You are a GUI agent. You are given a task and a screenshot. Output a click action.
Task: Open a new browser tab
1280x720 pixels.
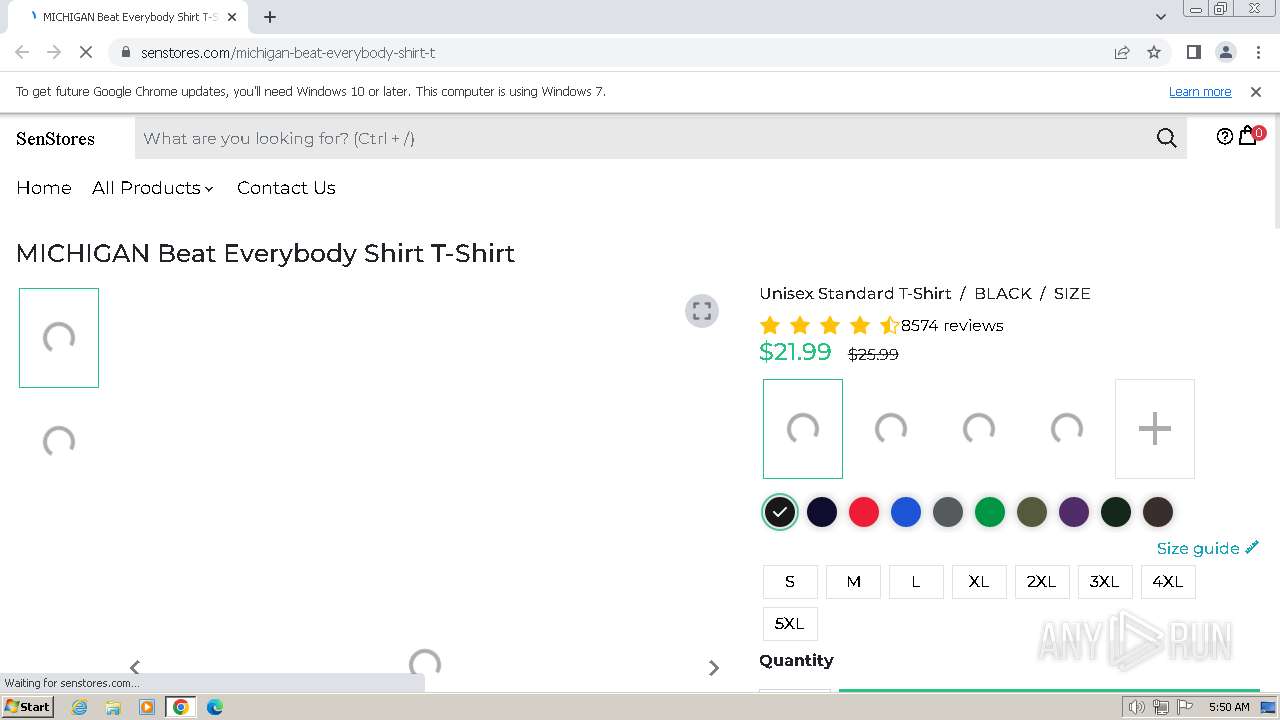270,17
